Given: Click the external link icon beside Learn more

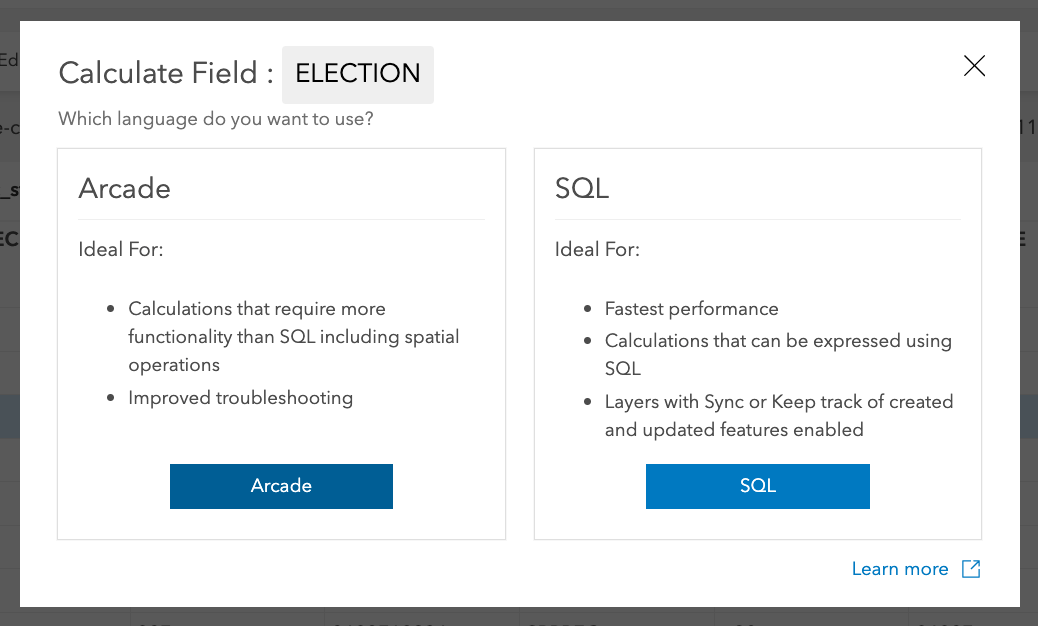Looking at the screenshot, I should pyautogui.click(x=971, y=569).
